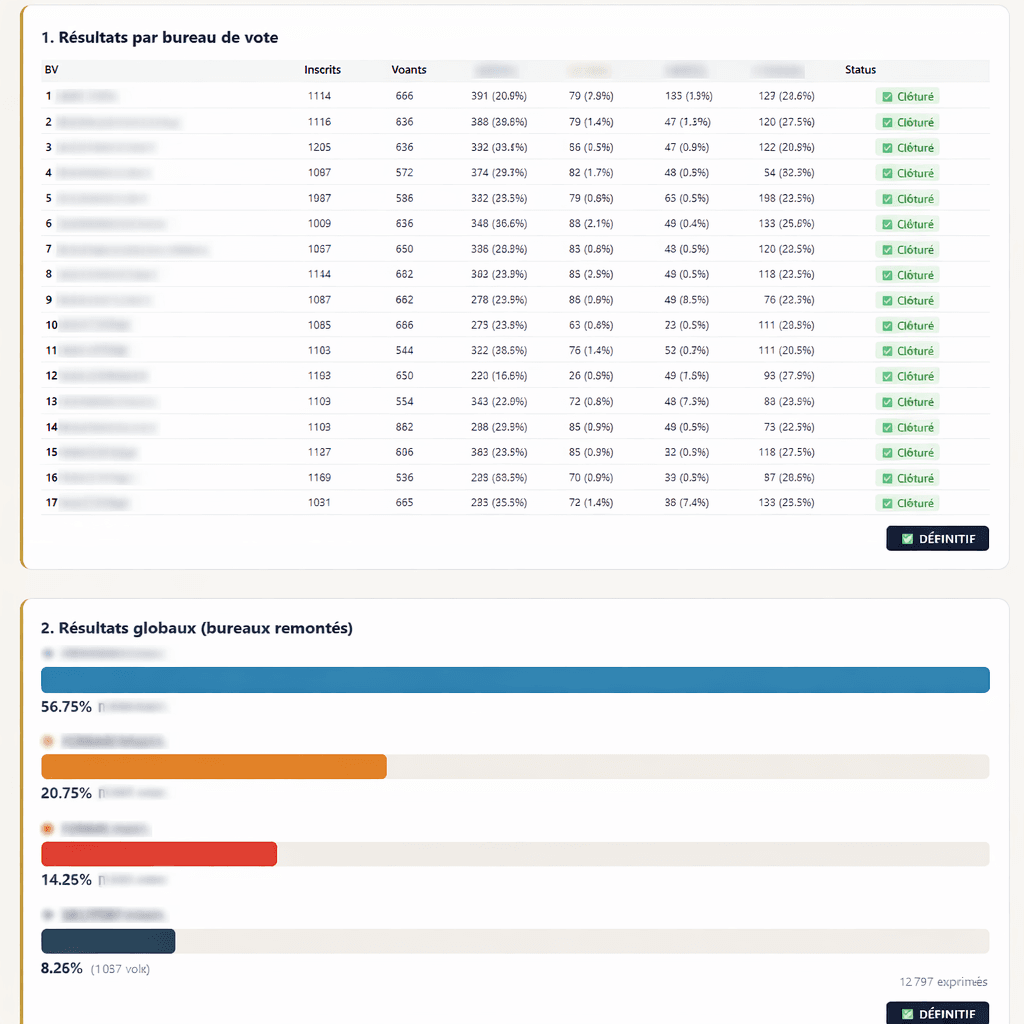Viewport: 1024px width, 1024px height.
Task: Click the Clôturé badge for bureau 11
Action: [x=908, y=351]
